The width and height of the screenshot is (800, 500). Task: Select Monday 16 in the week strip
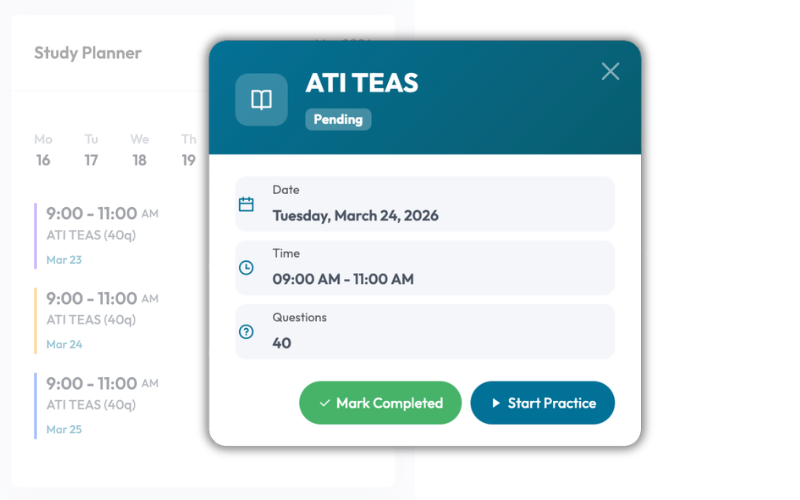(43, 151)
